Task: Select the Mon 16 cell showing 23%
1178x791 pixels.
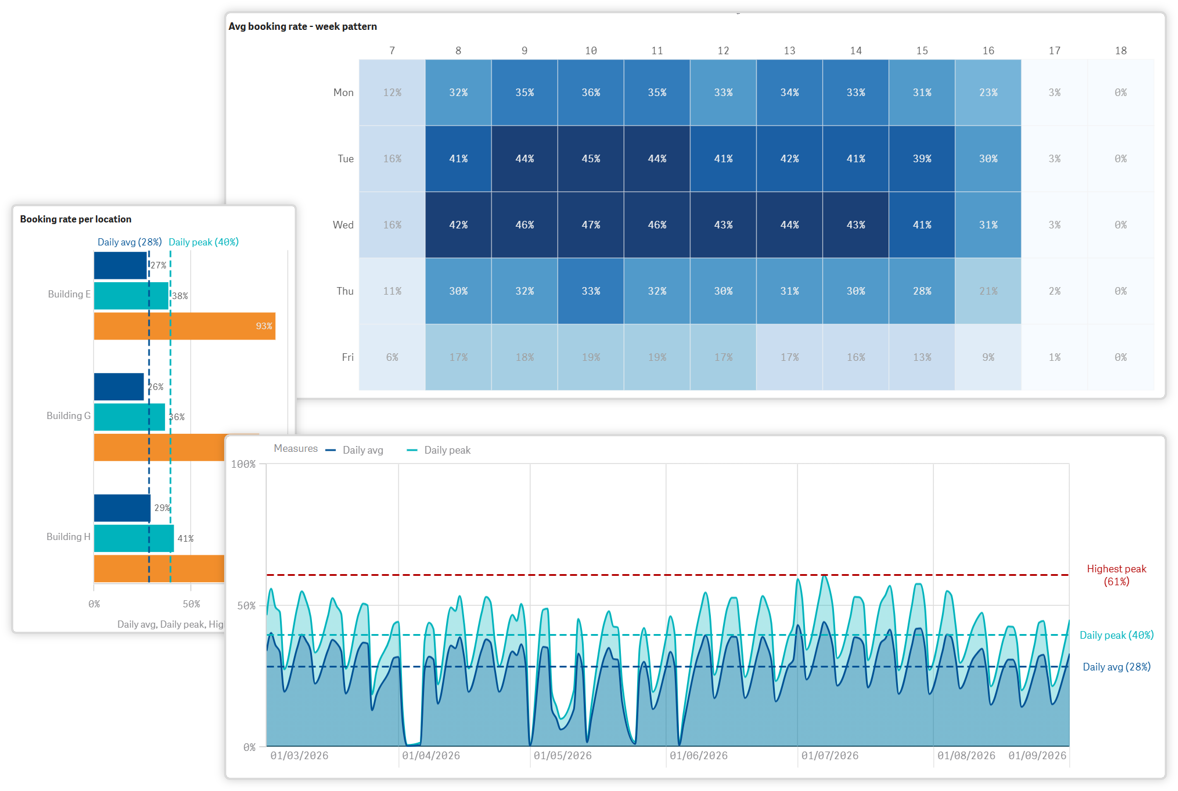Action: click(988, 92)
